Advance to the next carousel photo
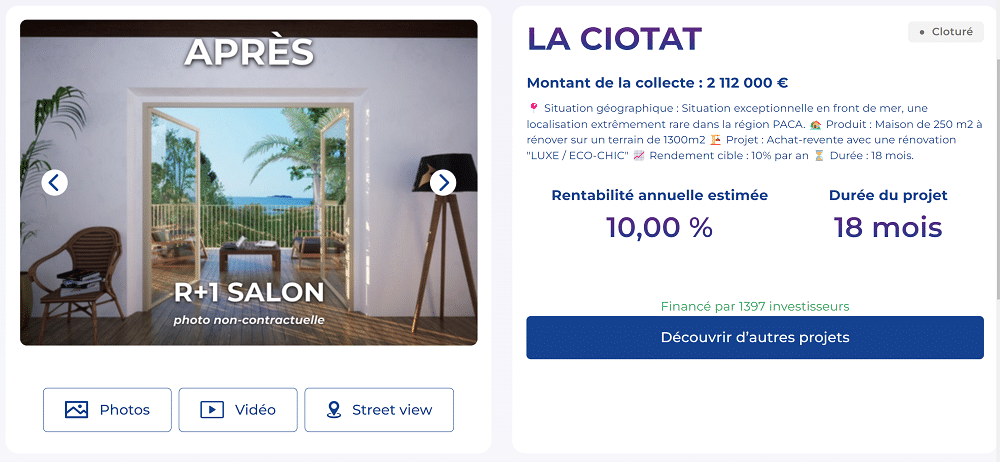The height and width of the screenshot is (462, 1000). pos(443,182)
